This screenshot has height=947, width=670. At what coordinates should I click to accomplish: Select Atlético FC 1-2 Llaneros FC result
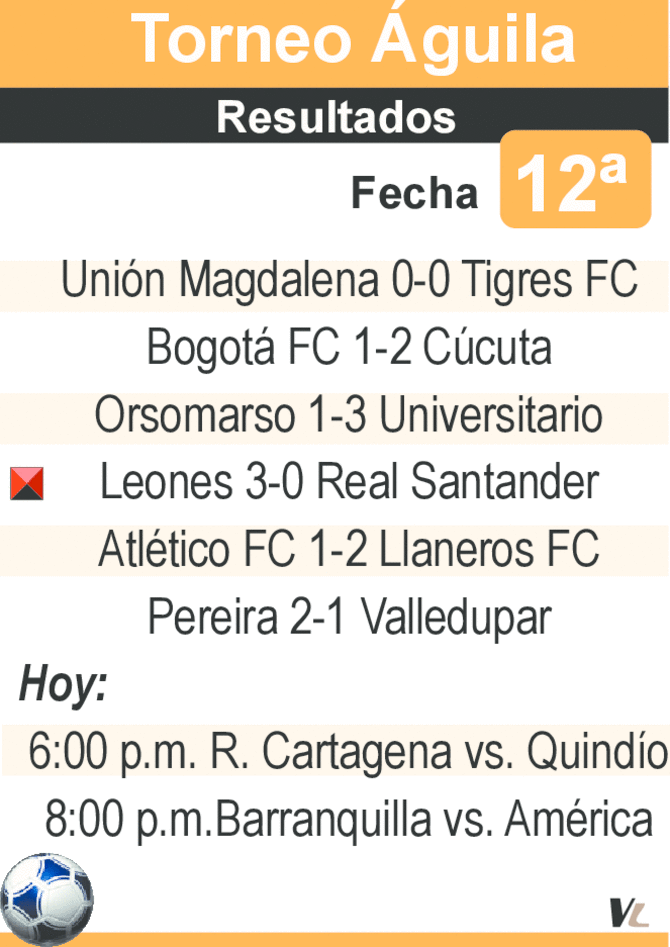point(349,549)
